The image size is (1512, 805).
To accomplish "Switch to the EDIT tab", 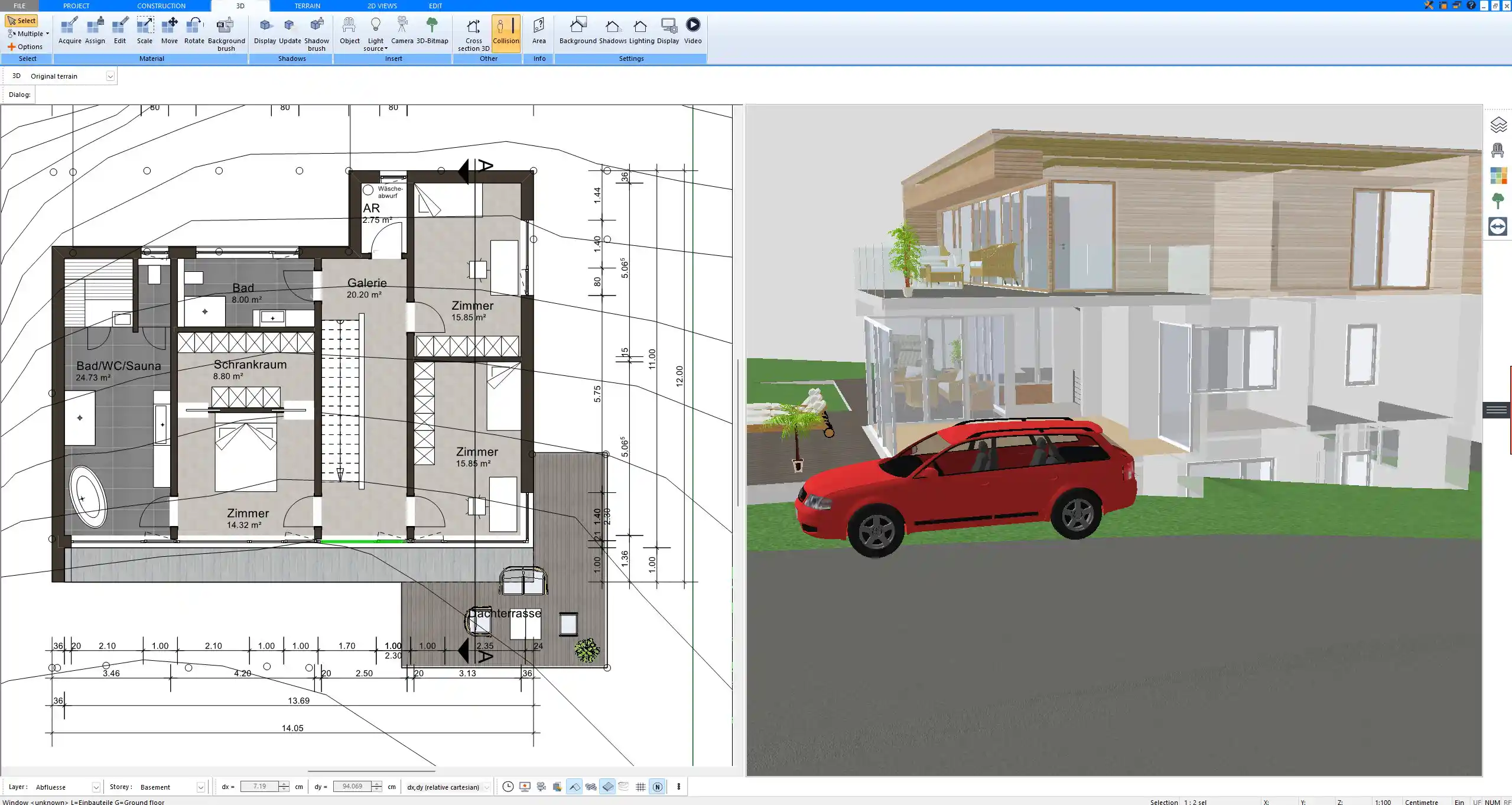I will tap(435, 5).
